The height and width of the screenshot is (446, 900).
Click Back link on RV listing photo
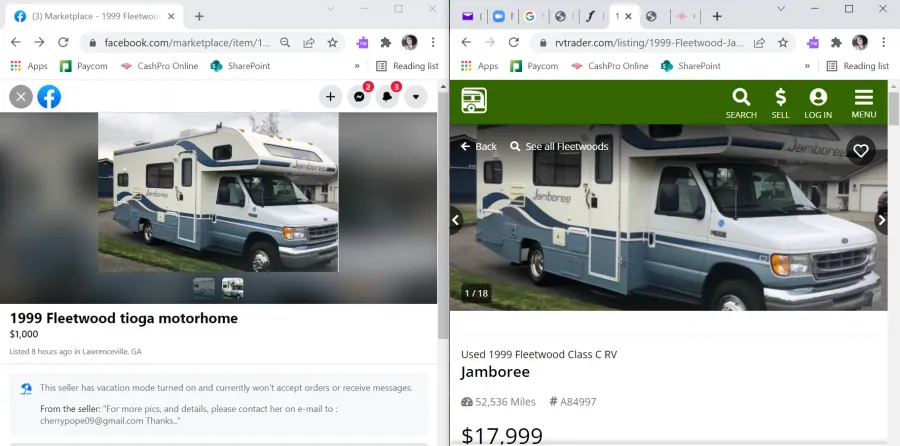click(479, 146)
